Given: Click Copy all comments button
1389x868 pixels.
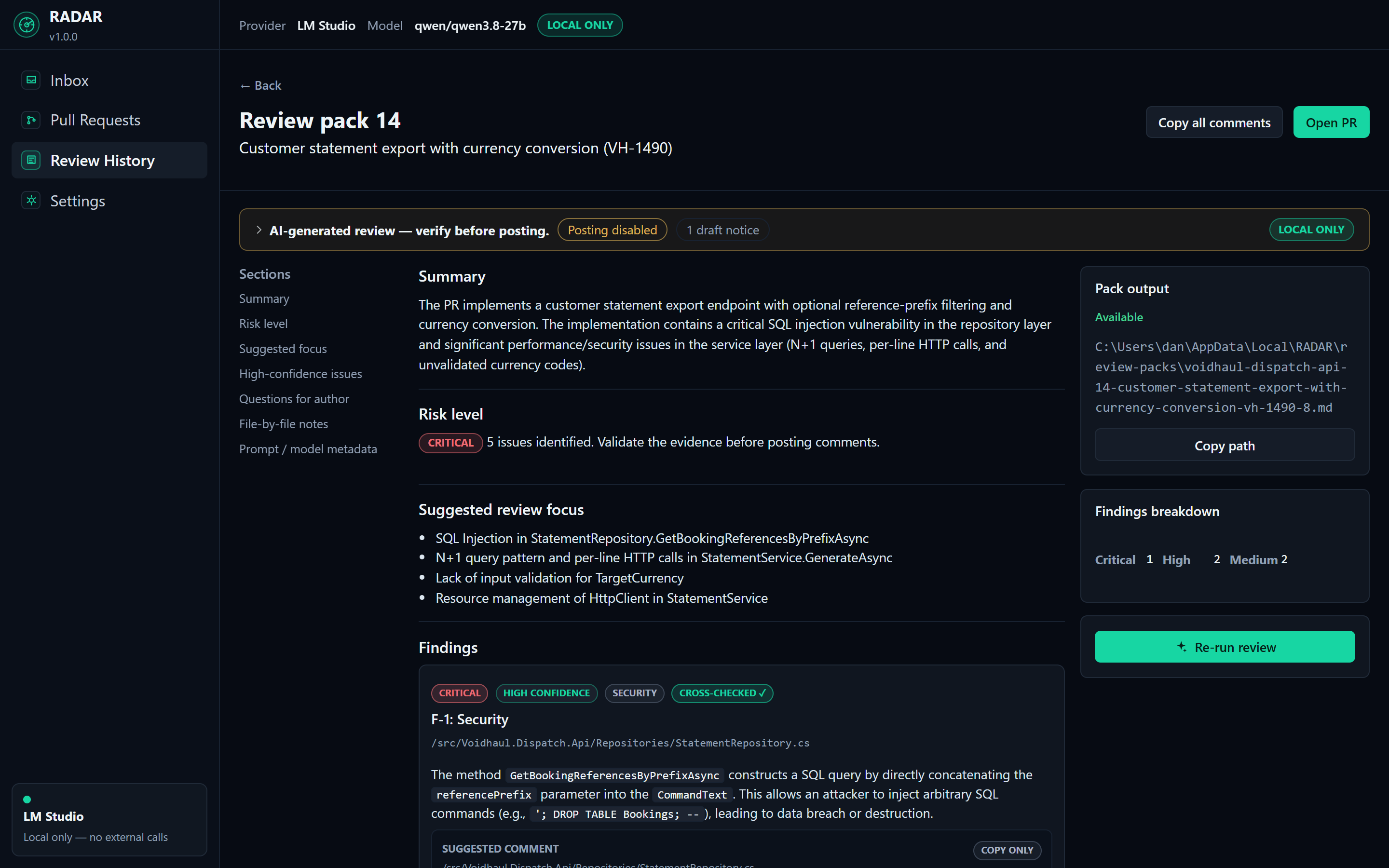Looking at the screenshot, I should (x=1214, y=122).
